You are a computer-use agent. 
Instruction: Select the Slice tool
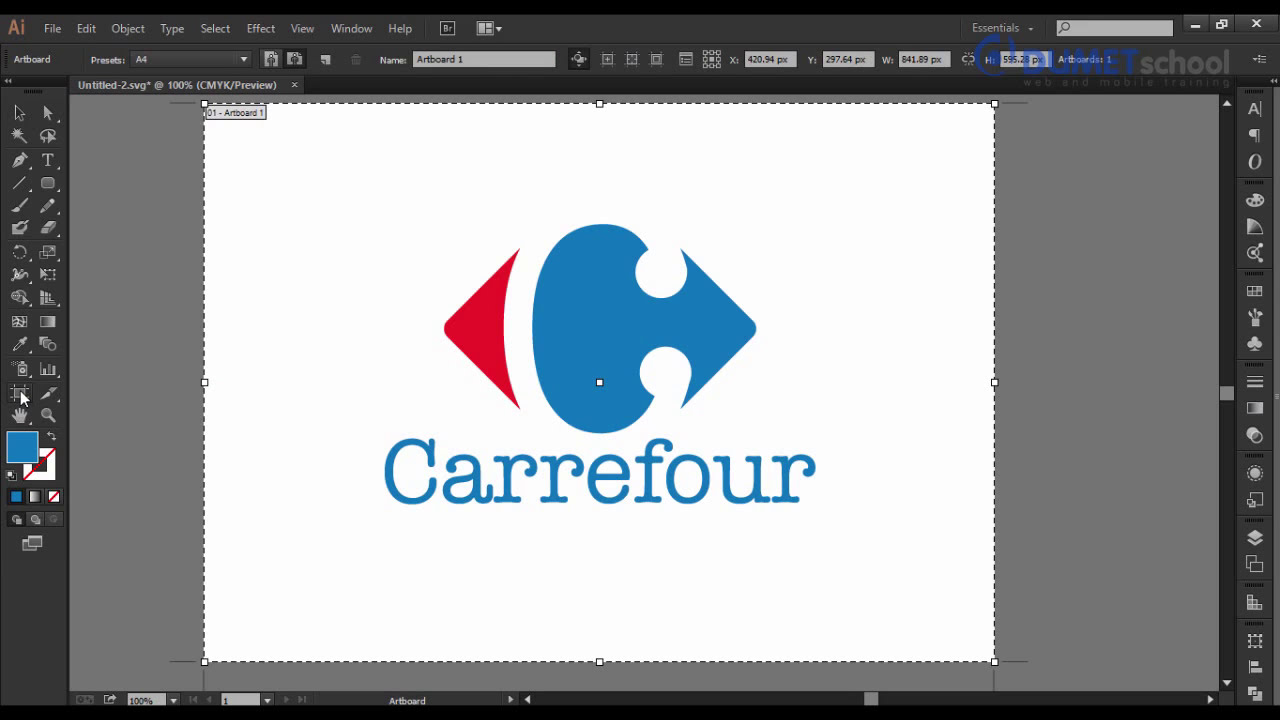47,393
